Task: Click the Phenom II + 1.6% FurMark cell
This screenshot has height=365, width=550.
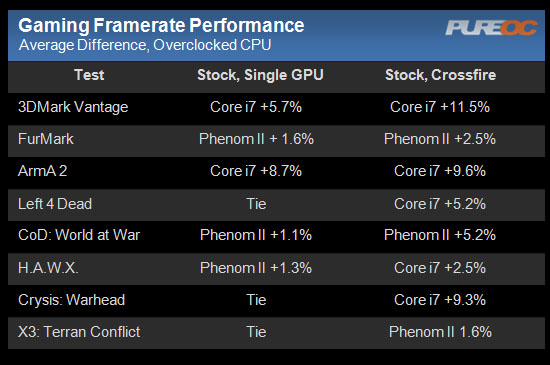Action: [256, 139]
